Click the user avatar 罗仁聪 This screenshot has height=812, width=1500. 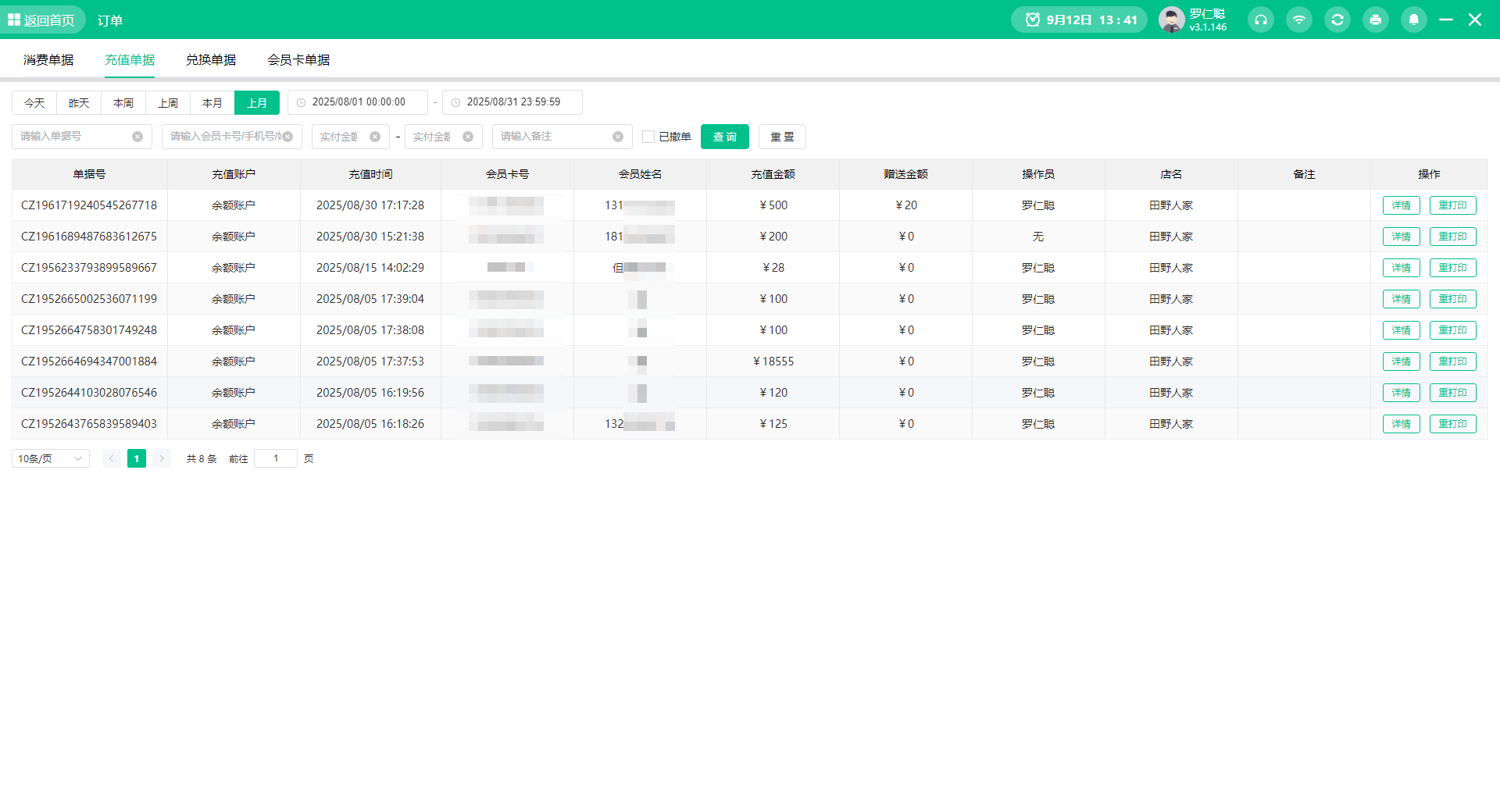click(1171, 20)
